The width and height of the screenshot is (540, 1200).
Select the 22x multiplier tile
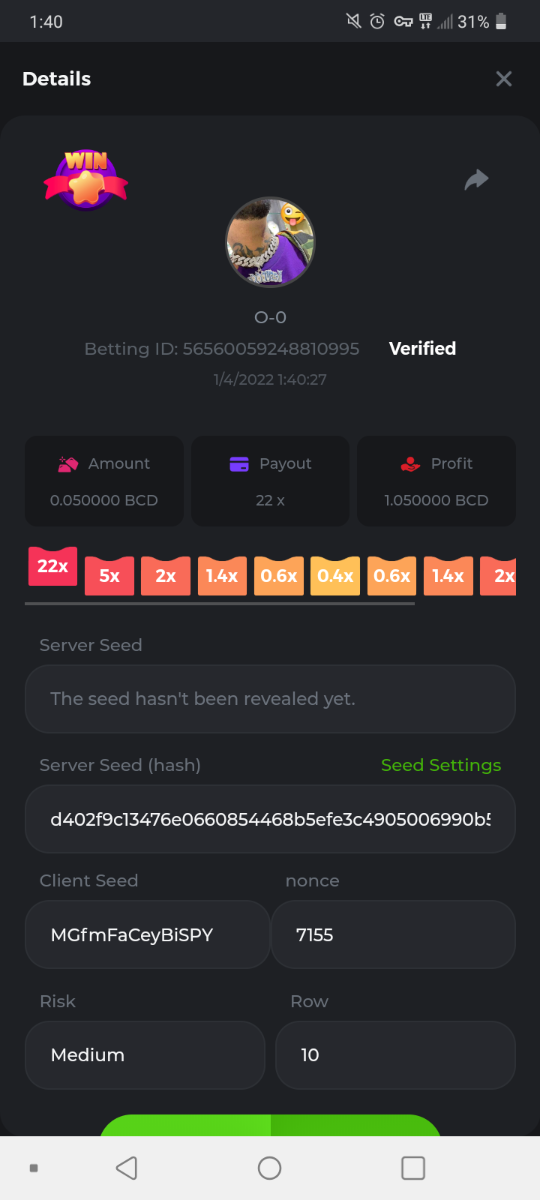pyautogui.click(x=53, y=566)
